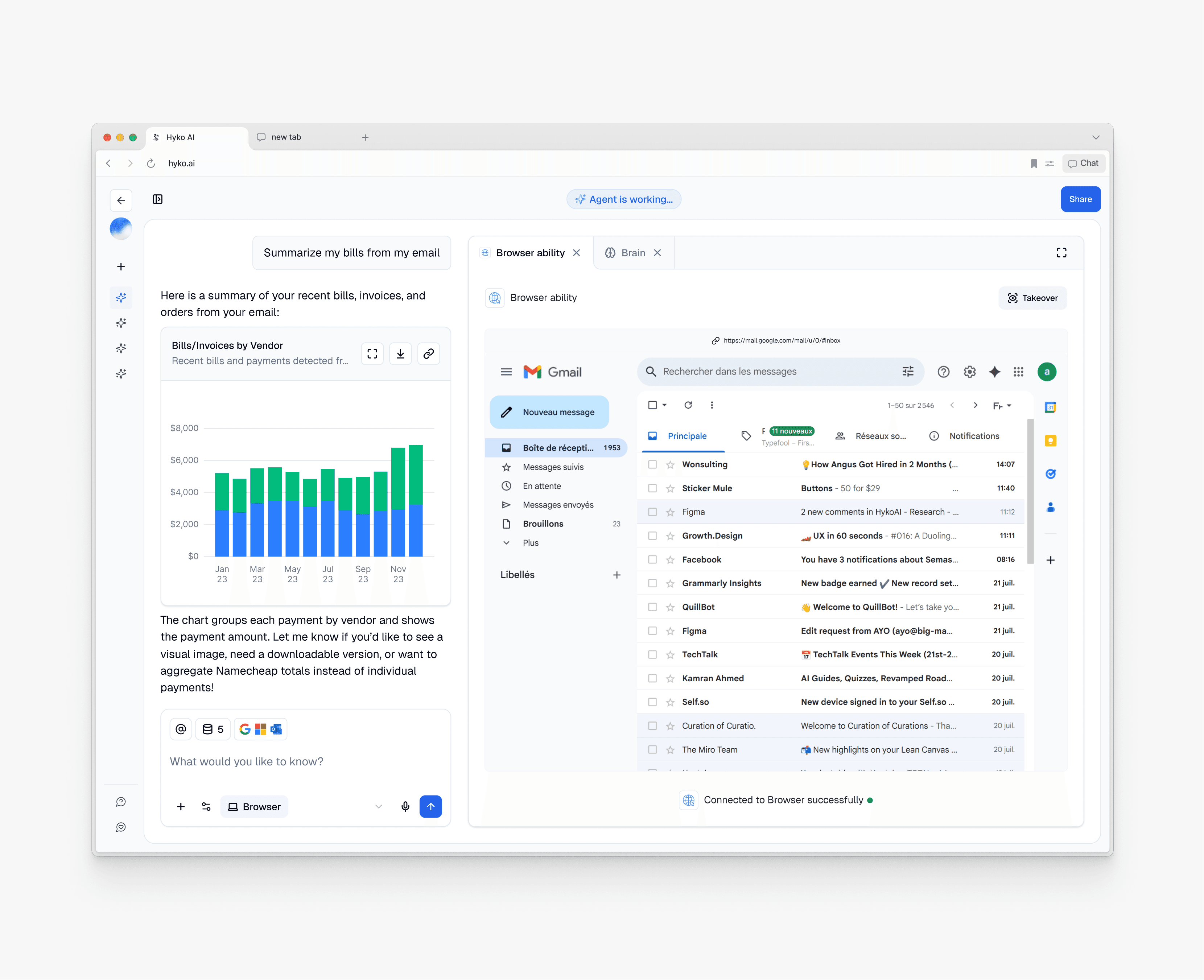Toggle the sidebar panel icon
The height and width of the screenshot is (980, 1204).
pos(157,199)
